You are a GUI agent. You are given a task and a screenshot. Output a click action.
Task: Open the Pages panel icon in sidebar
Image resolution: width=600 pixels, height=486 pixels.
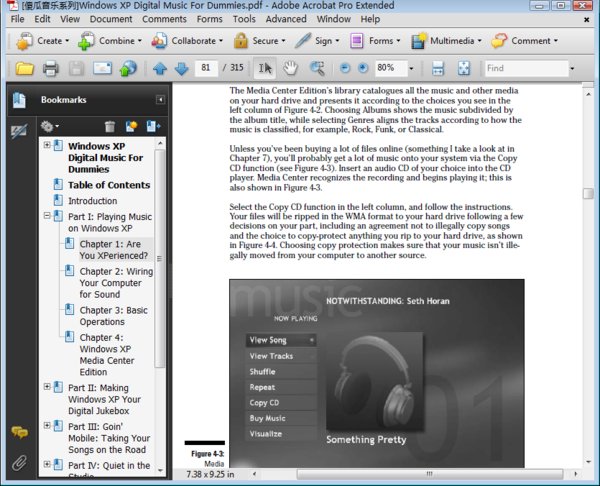pyautogui.click(x=19, y=100)
